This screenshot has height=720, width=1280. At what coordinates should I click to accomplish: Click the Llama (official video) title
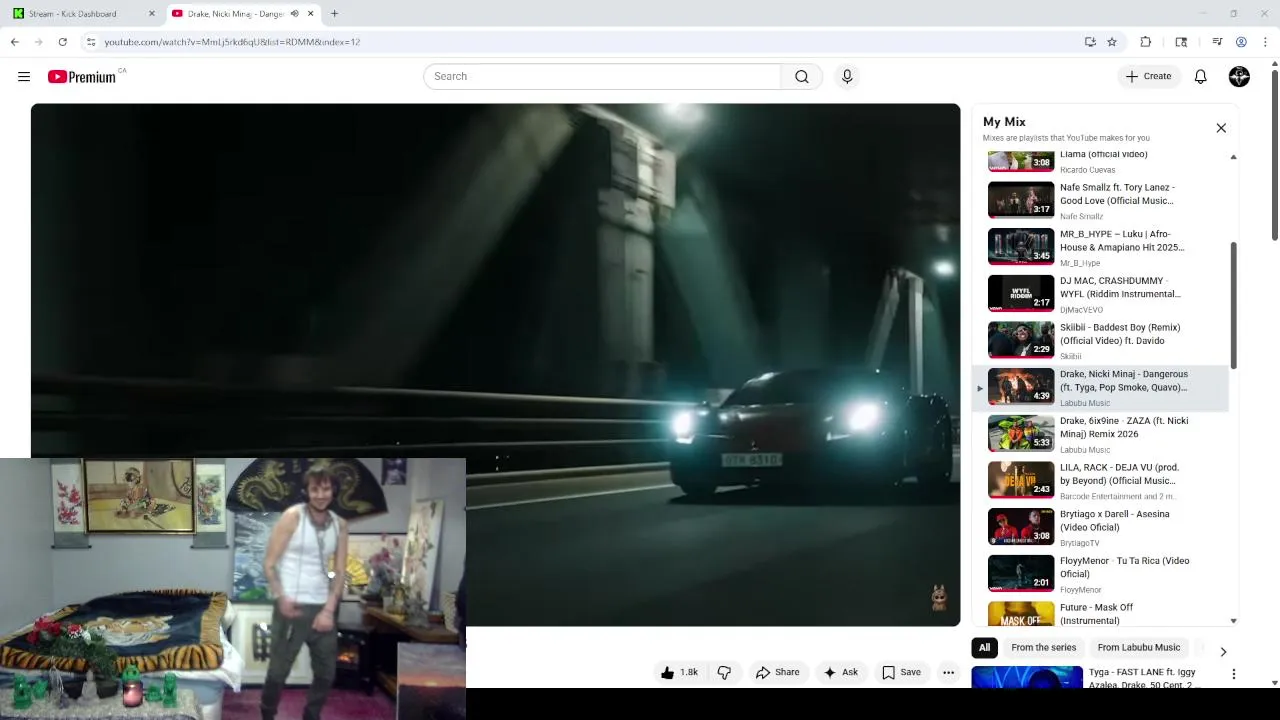(1103, 154)
